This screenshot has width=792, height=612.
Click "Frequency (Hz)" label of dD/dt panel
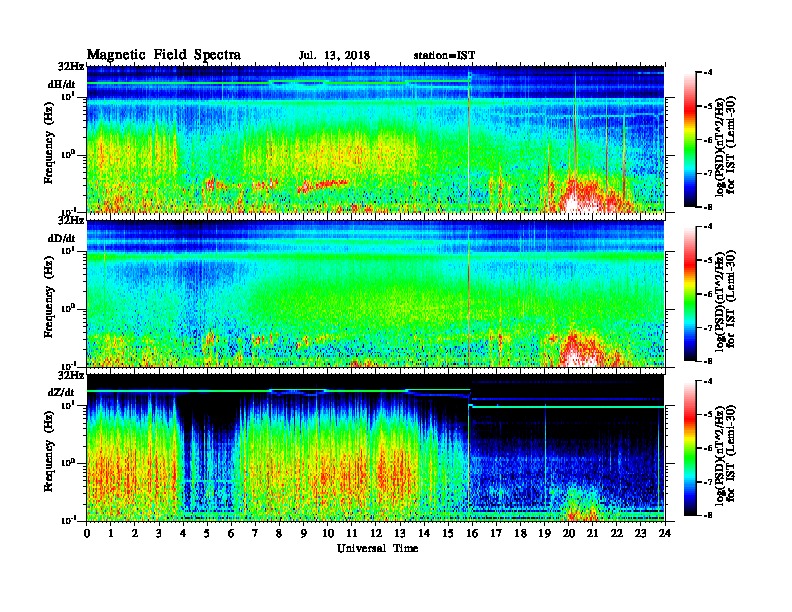pyautogui.click(x=48, y=297)
